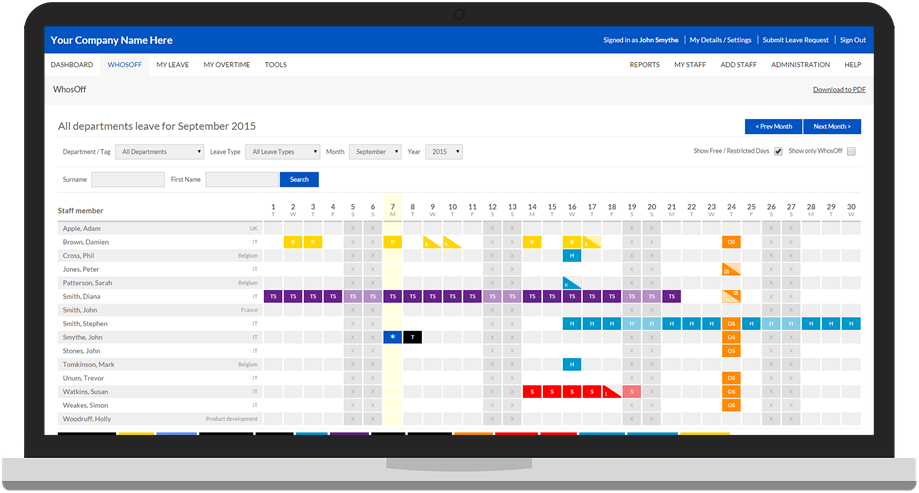
Task: Select Smith, Diana's purple TS cell on day 21
Action: point(672,297)
